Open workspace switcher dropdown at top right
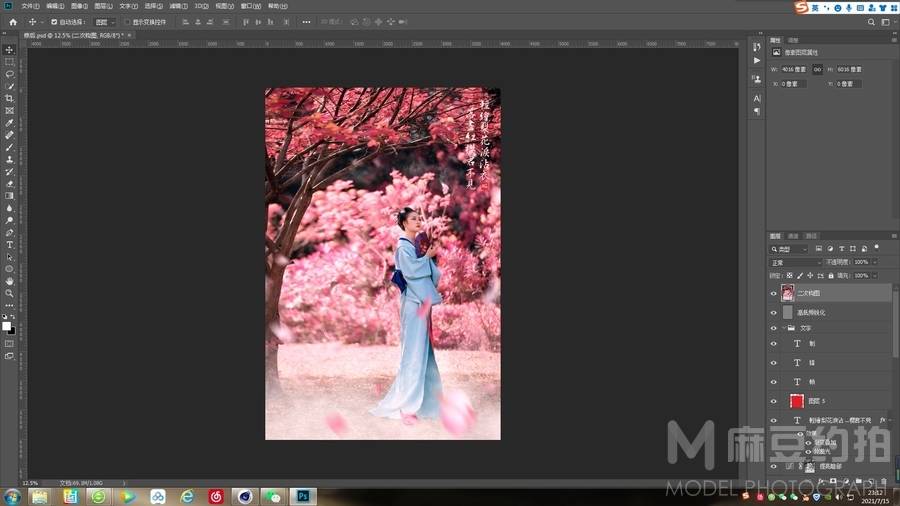The image size is (900, 506). pyautogui.click(x=887, y=22)
